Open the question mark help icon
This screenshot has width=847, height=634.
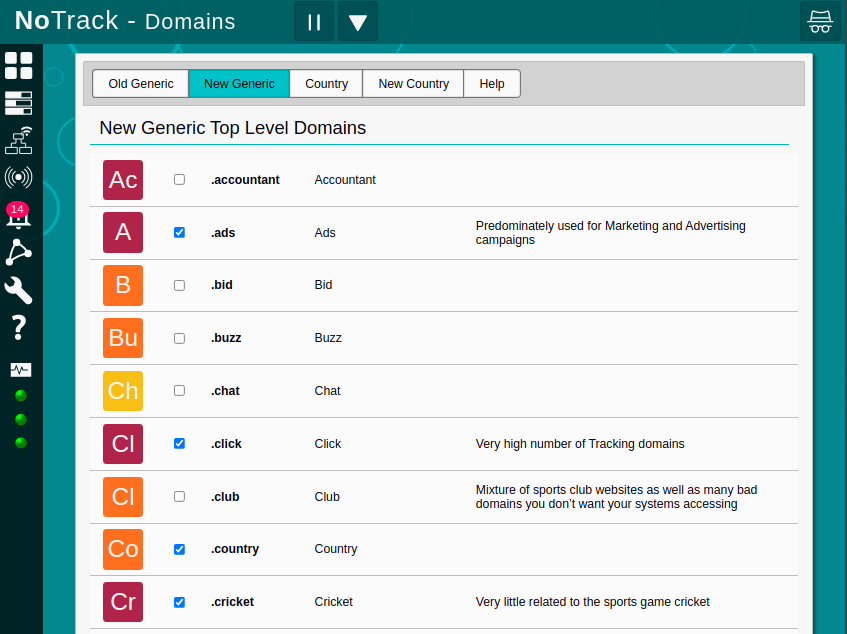(18, 328)
